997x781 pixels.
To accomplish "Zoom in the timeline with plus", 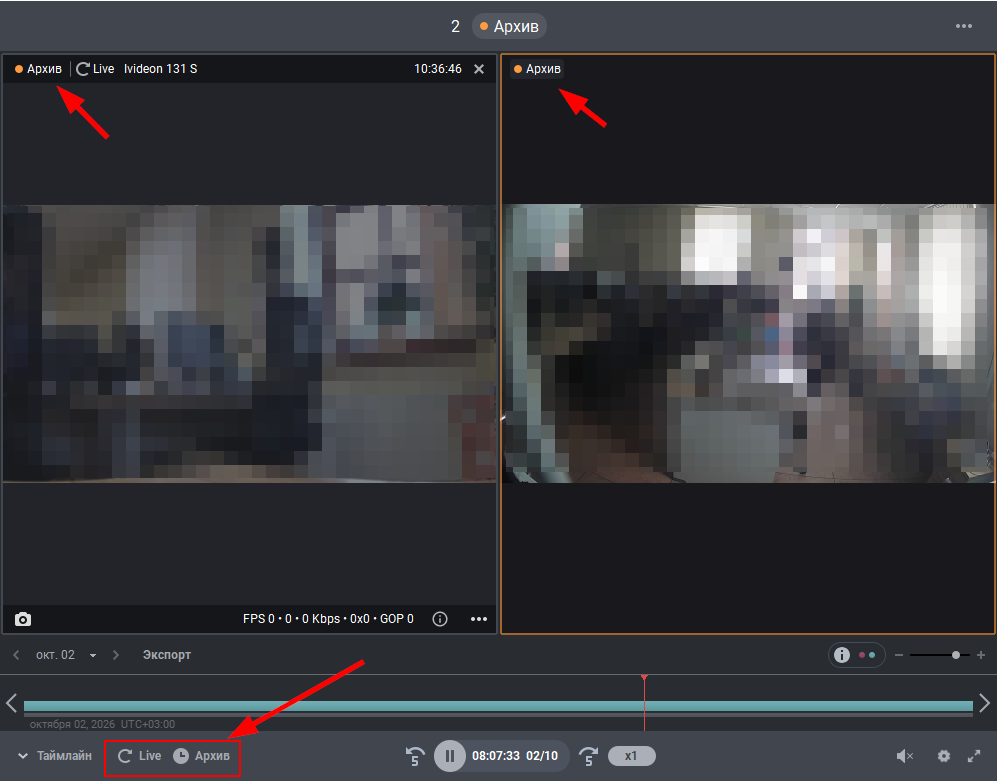I will coord(981,655).
